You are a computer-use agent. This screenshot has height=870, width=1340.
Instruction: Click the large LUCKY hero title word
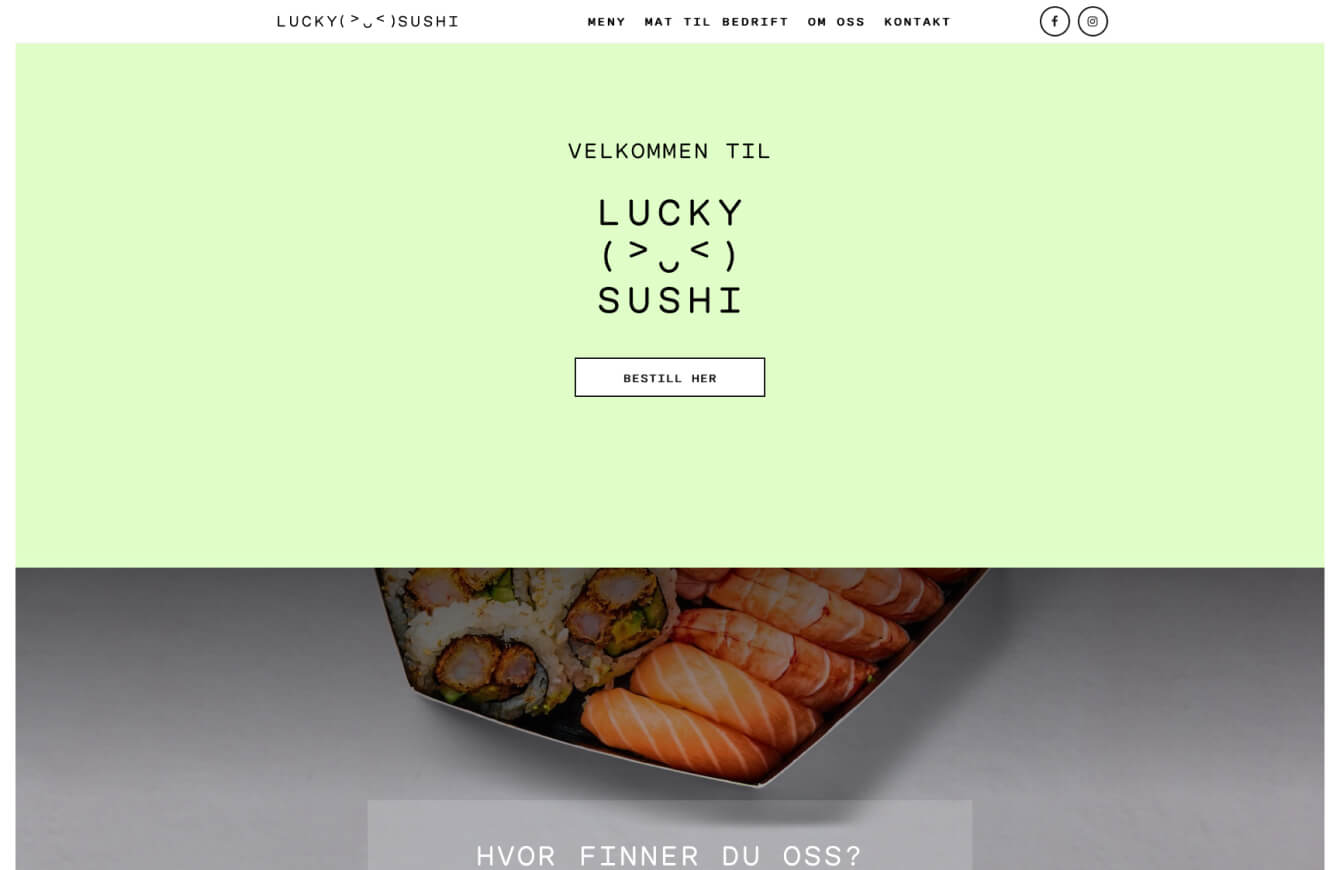[670, 213]
